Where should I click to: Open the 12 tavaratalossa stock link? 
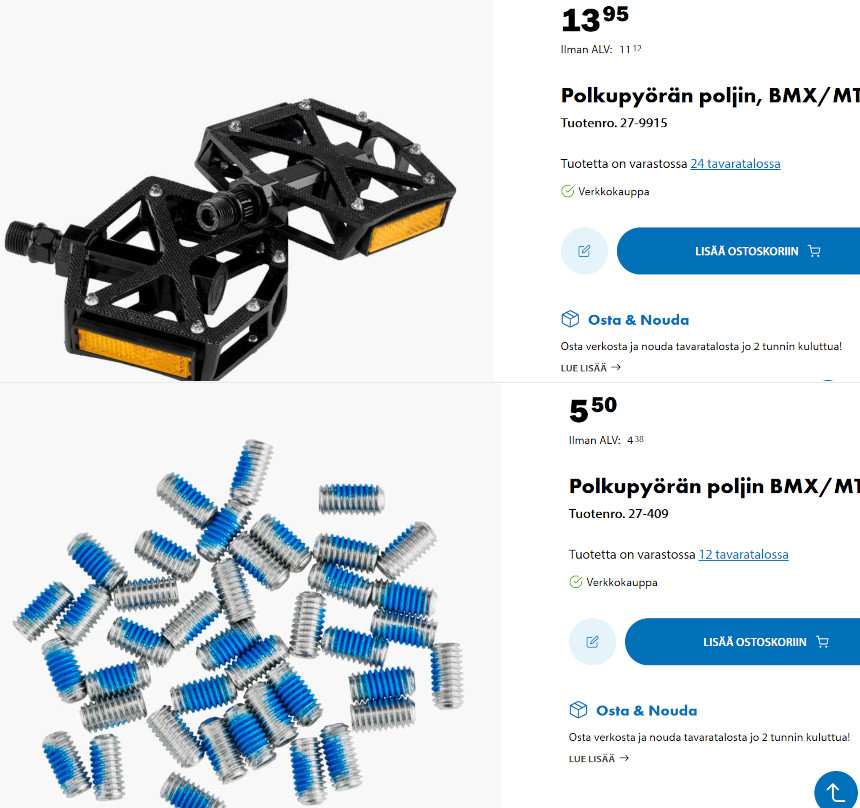tap(743, 555)
